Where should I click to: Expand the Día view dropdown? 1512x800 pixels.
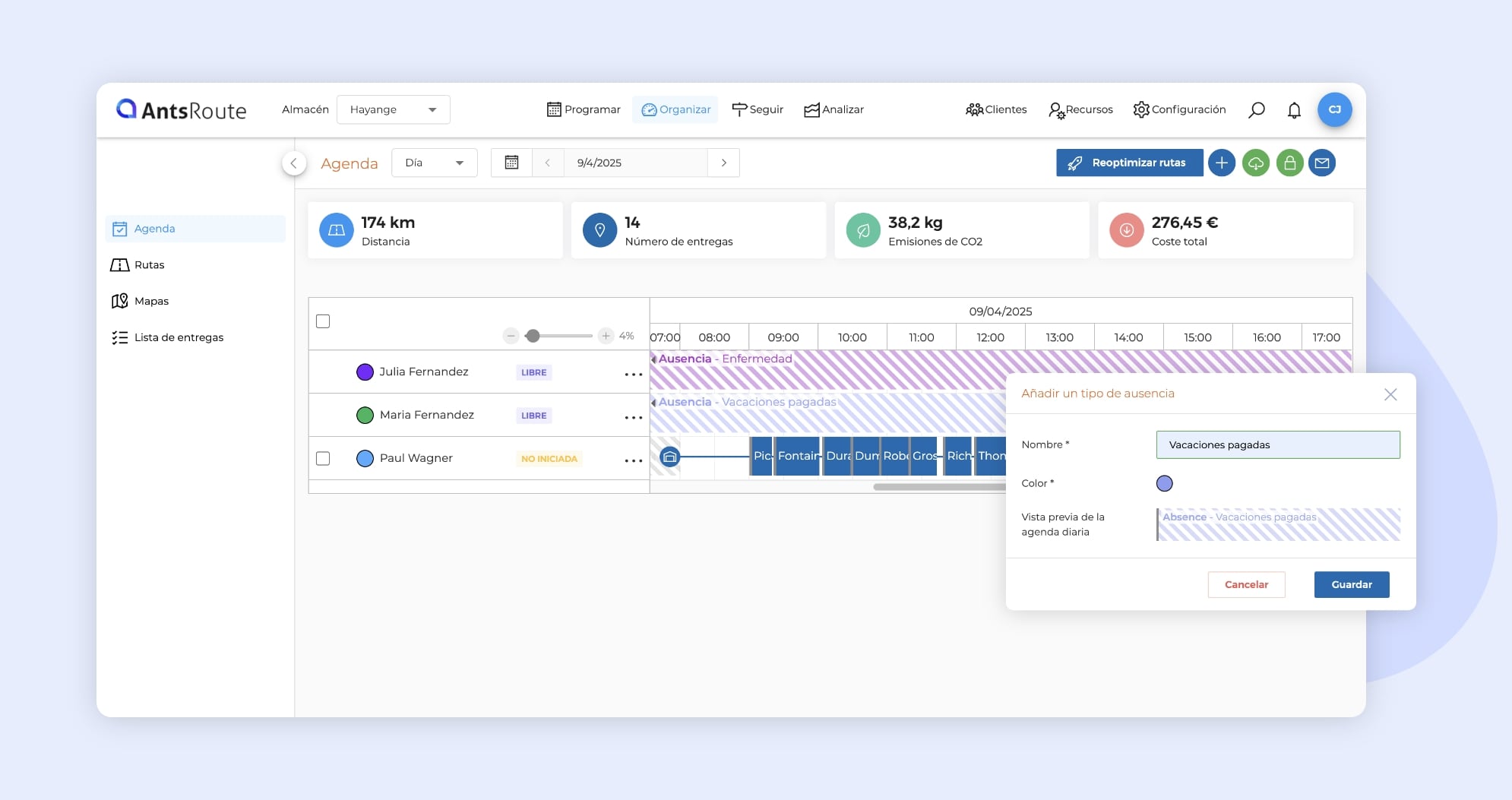click(x=434, y=163)
